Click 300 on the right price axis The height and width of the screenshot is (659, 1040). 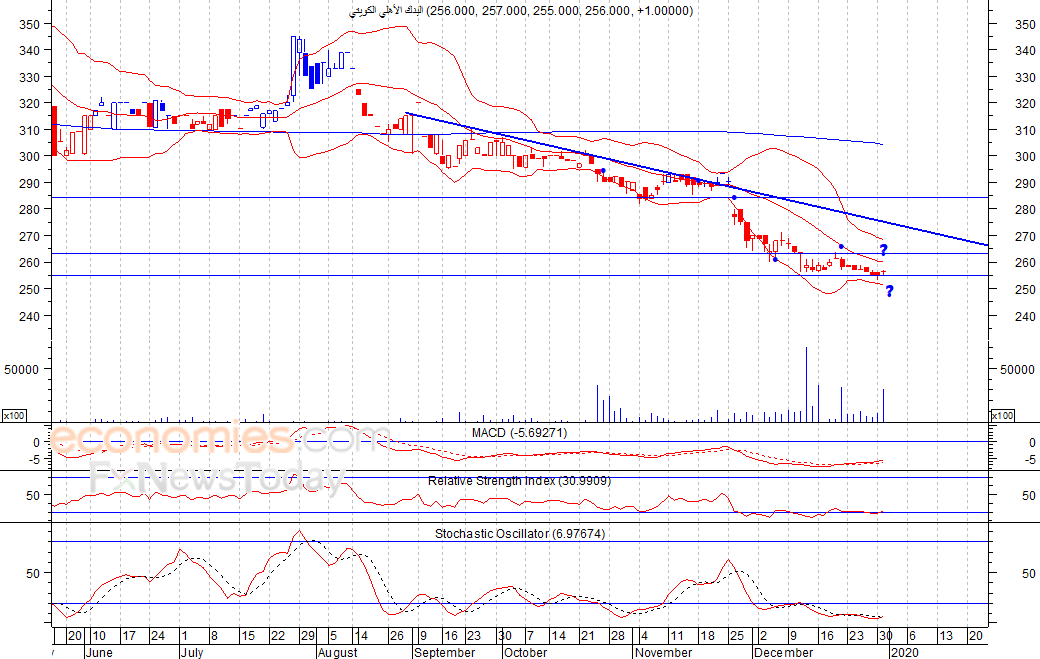(1025, 156)
